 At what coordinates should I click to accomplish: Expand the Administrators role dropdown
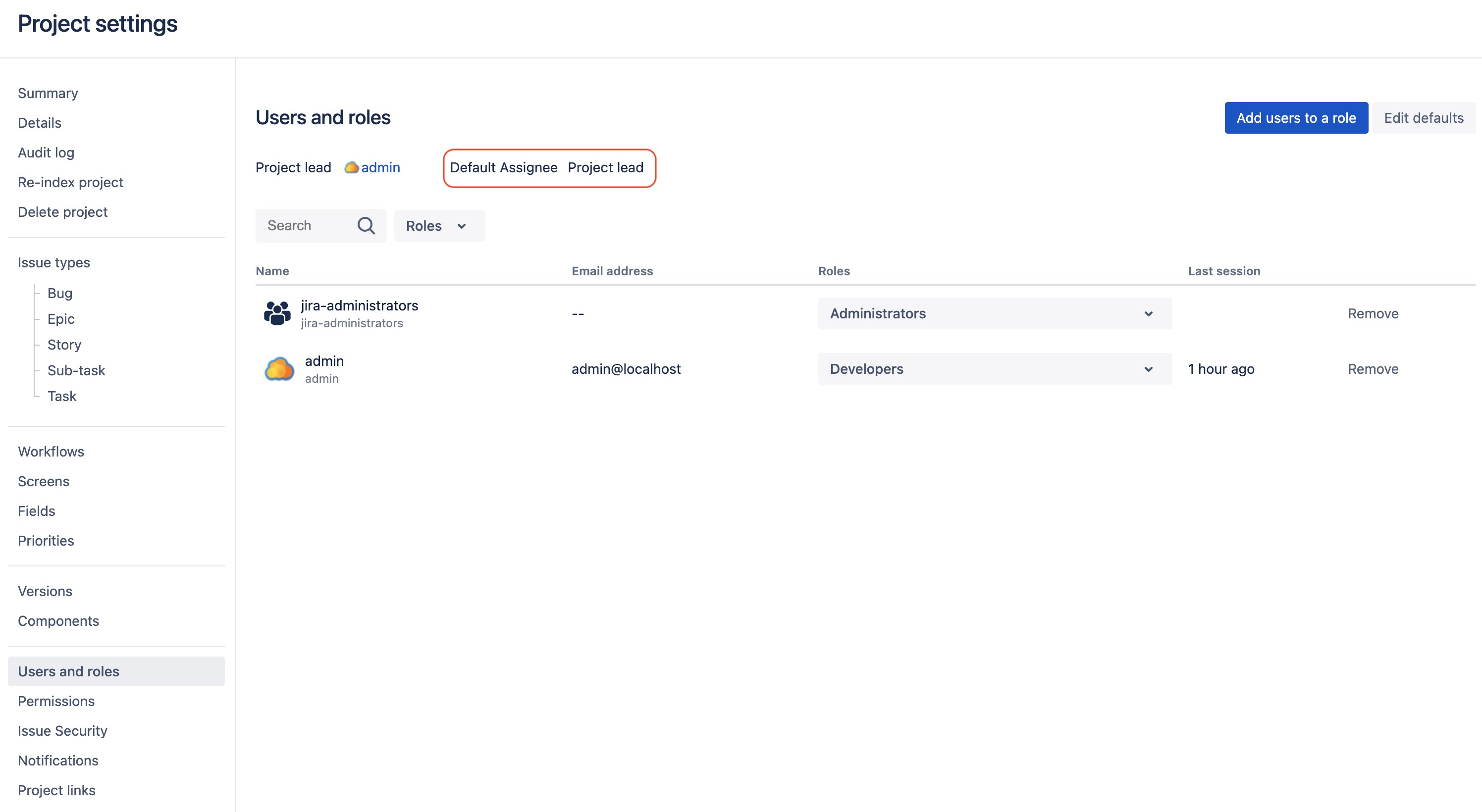click(994, 313)
